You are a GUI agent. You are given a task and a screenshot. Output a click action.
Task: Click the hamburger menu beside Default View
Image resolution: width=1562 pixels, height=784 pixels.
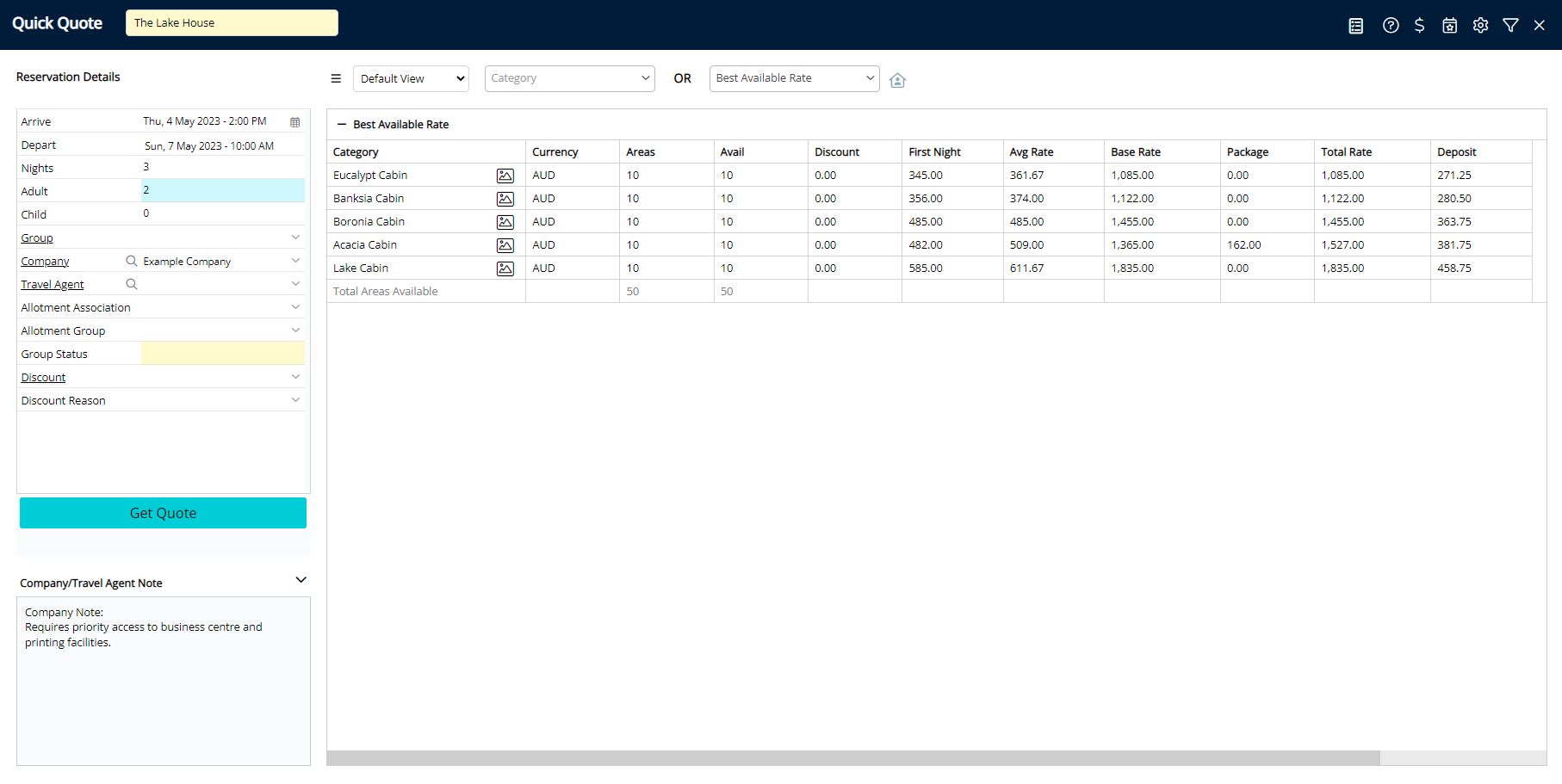point(336,78)
